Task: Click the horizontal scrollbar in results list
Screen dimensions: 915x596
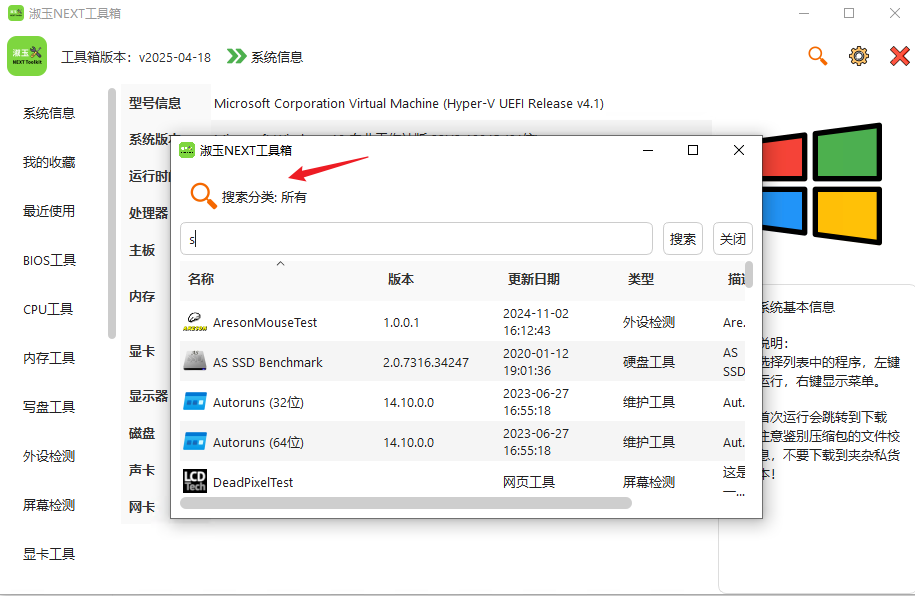Action: pos(406,503)
